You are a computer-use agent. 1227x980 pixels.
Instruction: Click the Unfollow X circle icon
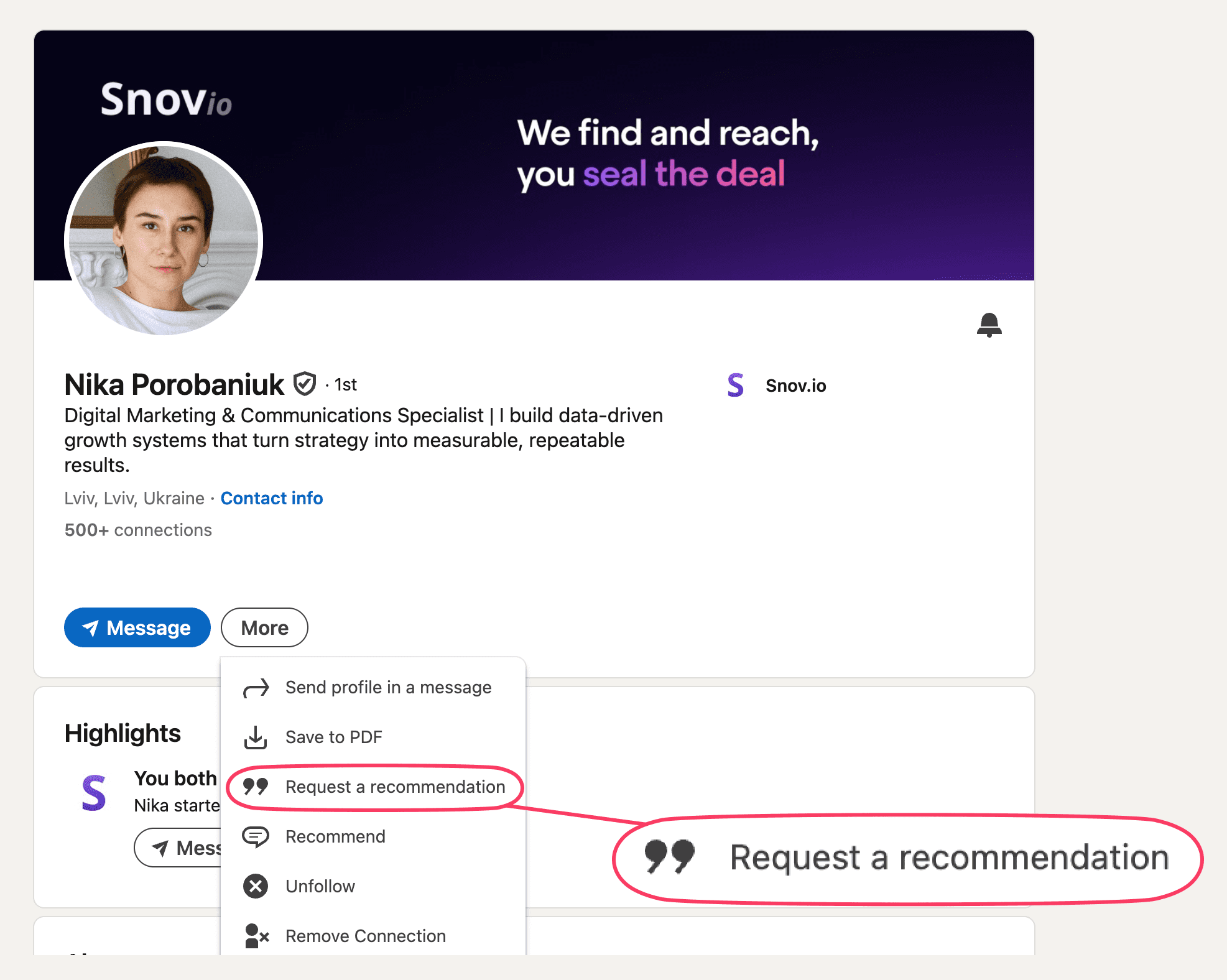[256, 886]
